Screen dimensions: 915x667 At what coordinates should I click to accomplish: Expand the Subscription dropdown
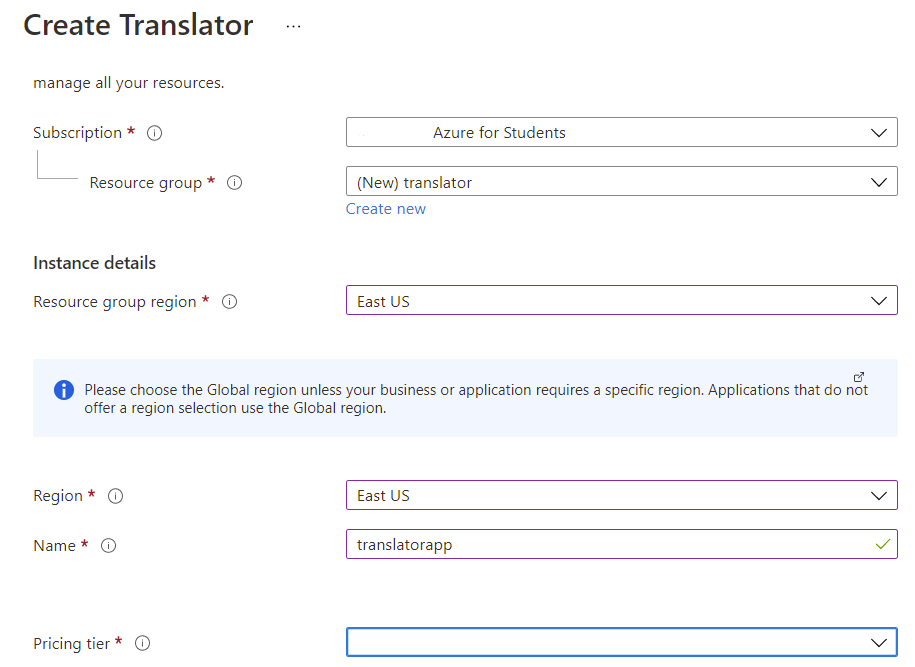pos(621,133)
